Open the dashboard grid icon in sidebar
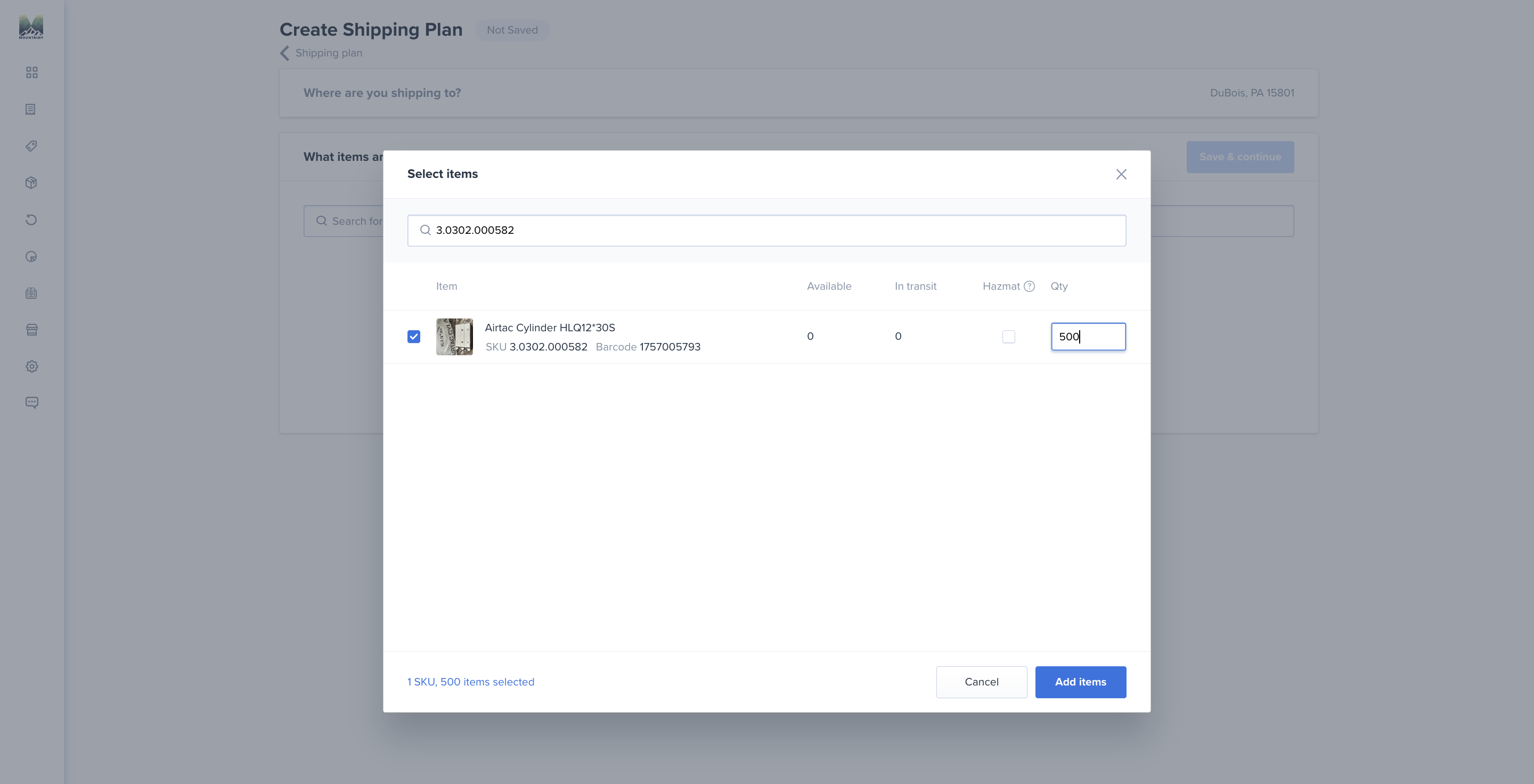 tap(31, 72)
